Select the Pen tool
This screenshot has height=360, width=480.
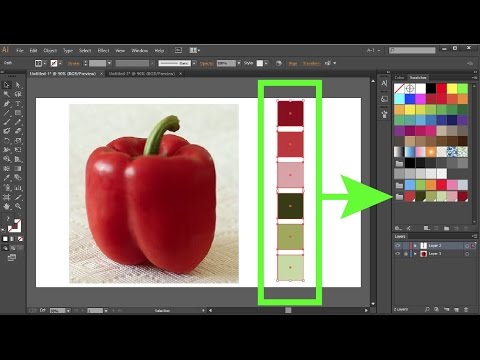click(7, 104)
